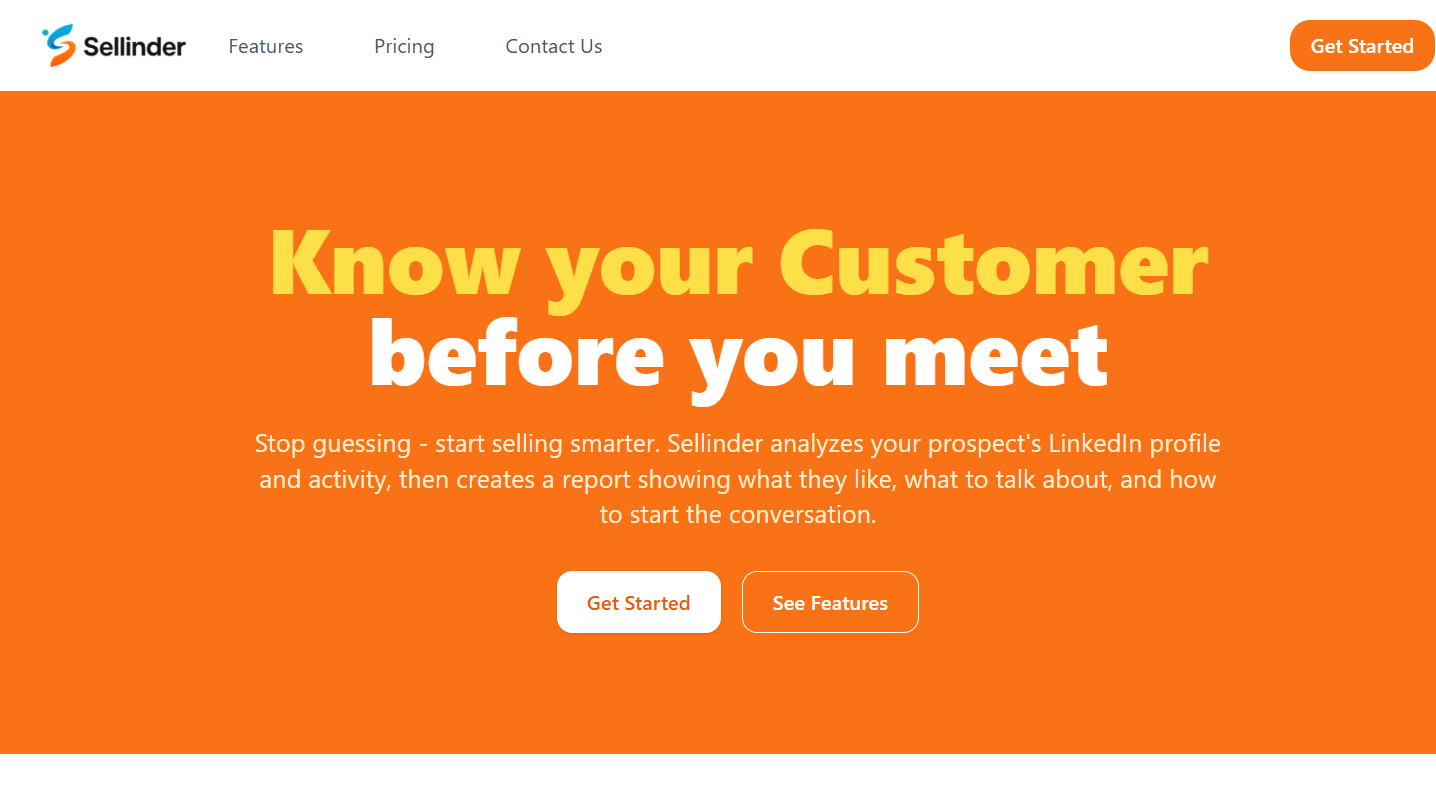
Task: Select the orange 'S' brand mark
Action: click(58, 45)
